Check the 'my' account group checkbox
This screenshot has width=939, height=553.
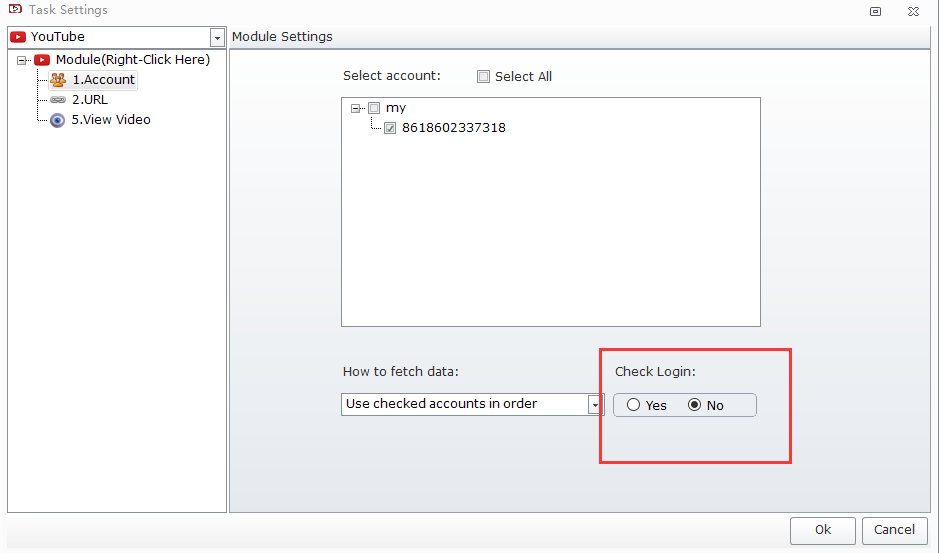click(x=374, y=108)
